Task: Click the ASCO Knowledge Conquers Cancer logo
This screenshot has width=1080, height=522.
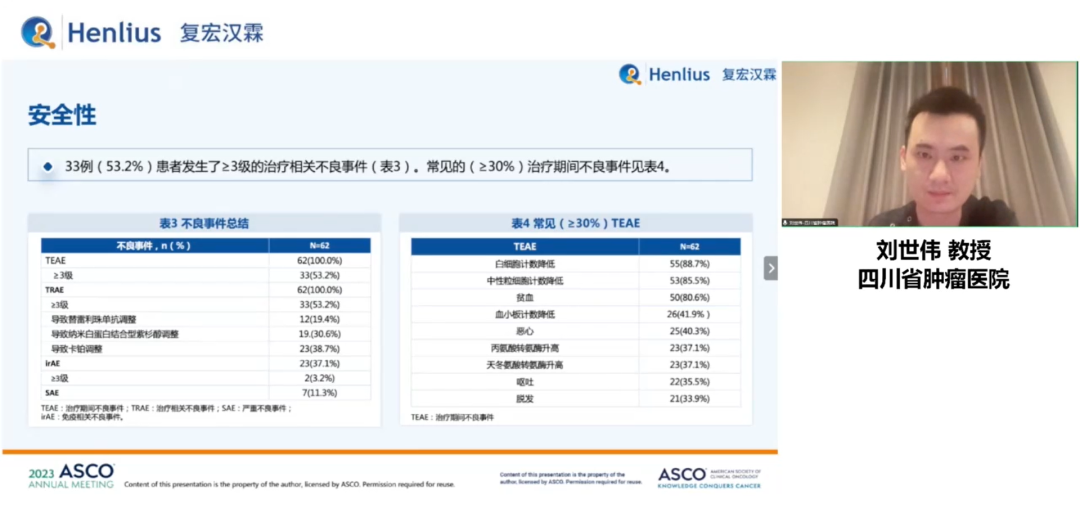Action: [709, 477]
